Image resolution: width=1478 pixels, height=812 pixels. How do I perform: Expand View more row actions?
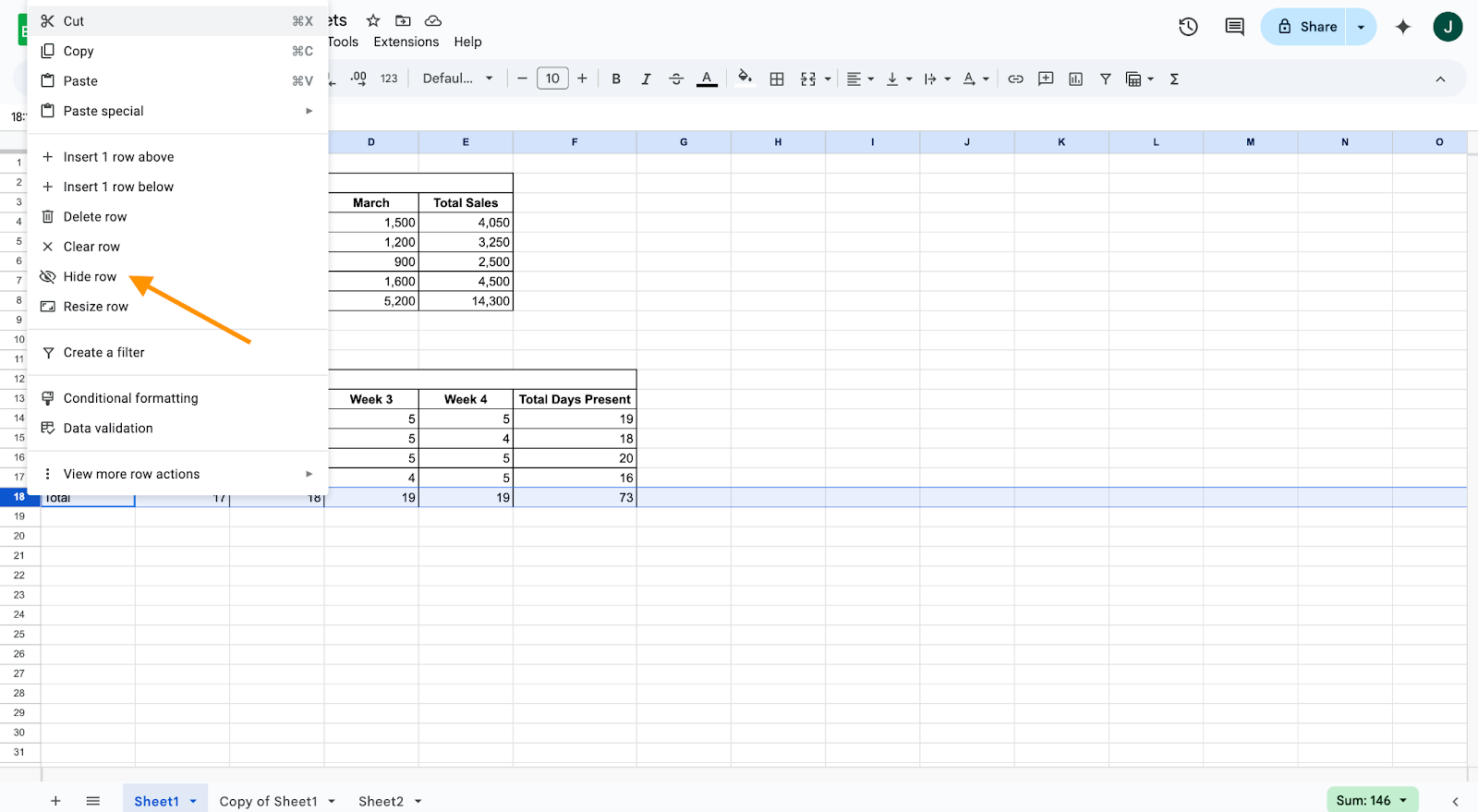pos(177,474)
